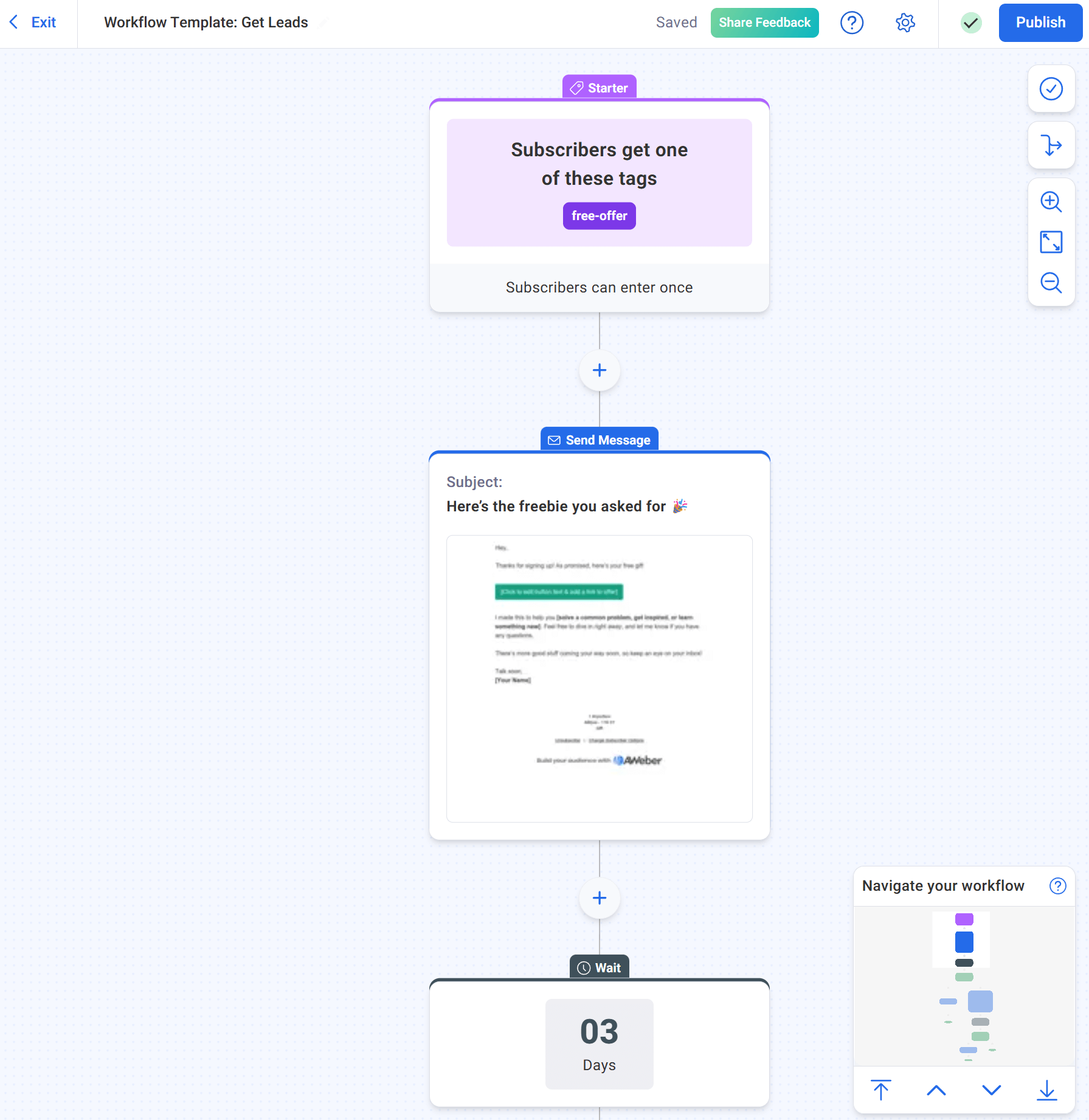Click the branch path icon in right toolbar
1089x1120 pixels.
pos(1051,145)
